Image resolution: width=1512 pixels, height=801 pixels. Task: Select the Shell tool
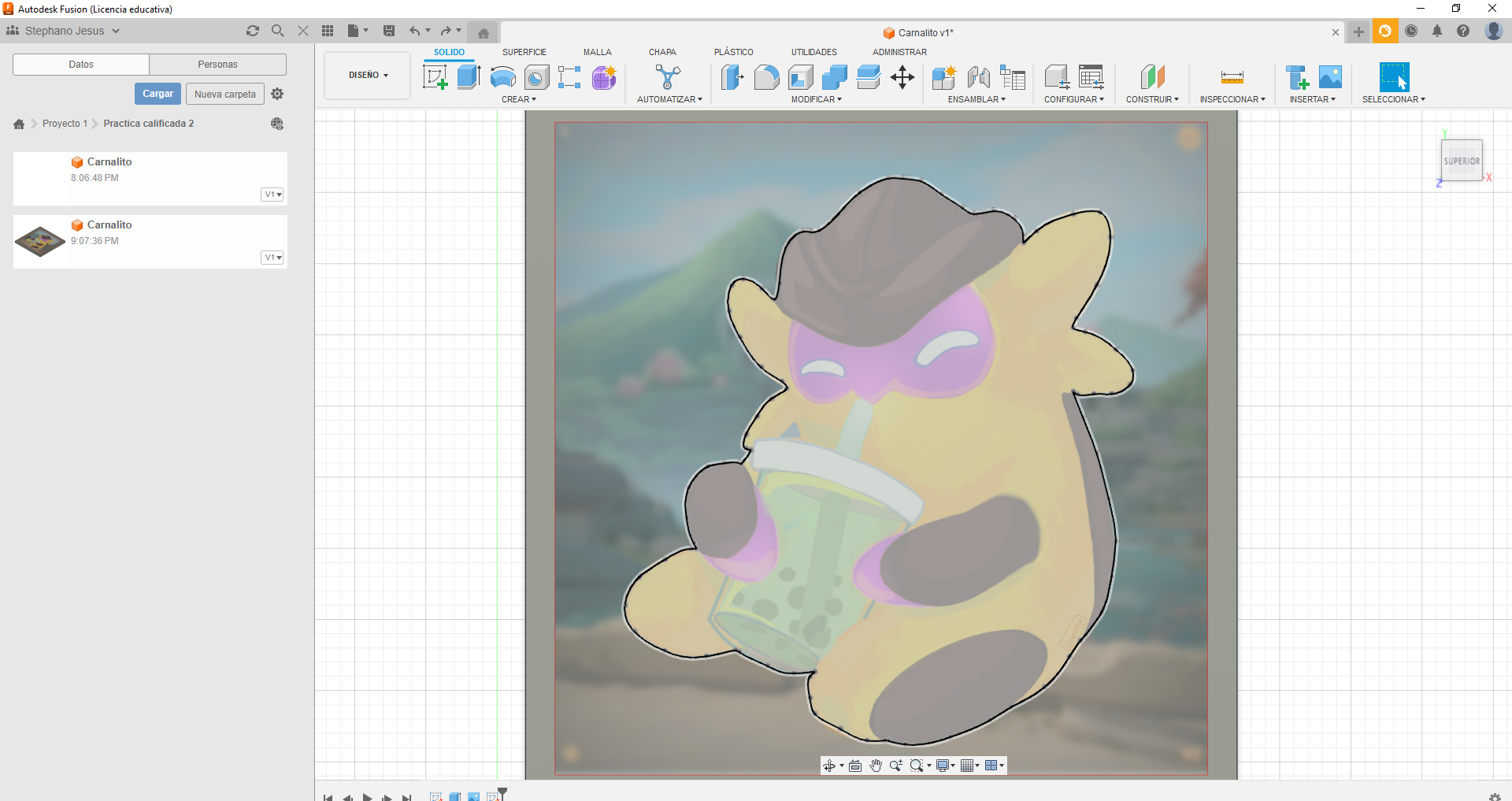point(800,77)
